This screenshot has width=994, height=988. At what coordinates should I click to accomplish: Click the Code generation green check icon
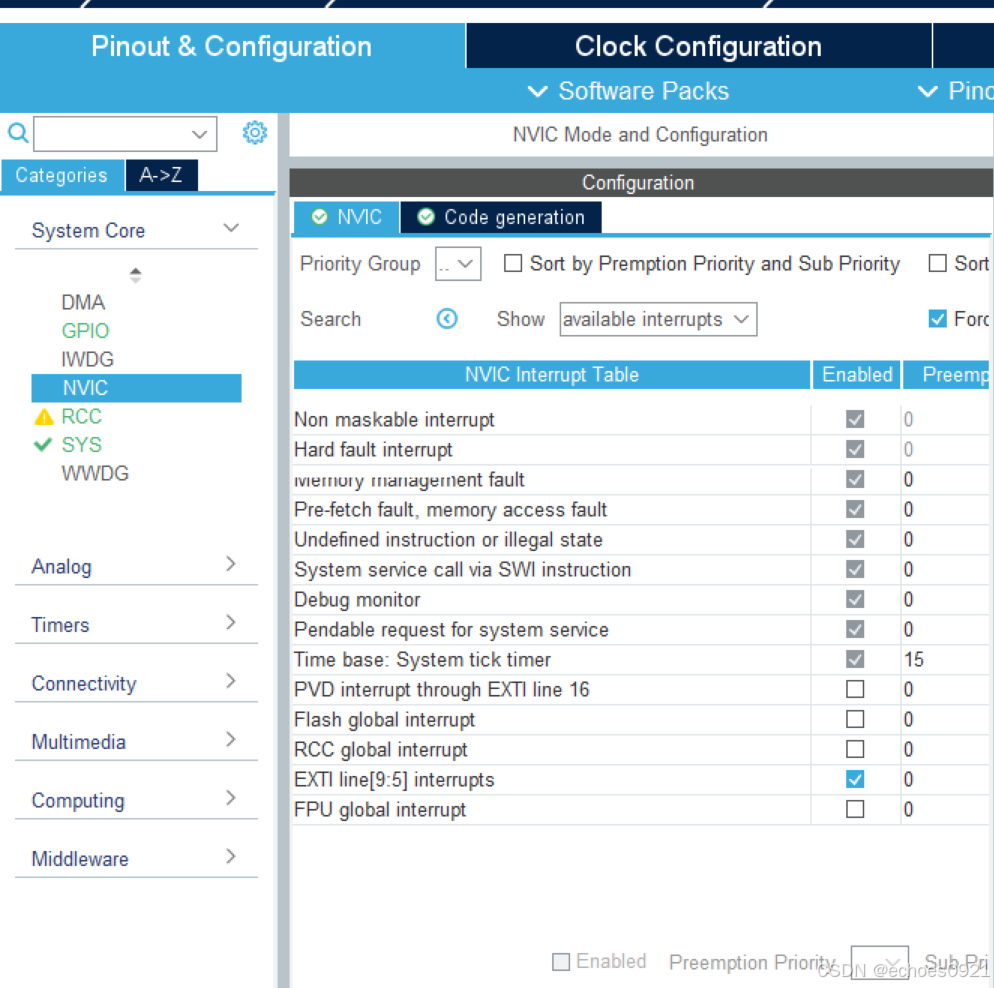(x=426, y=217)
